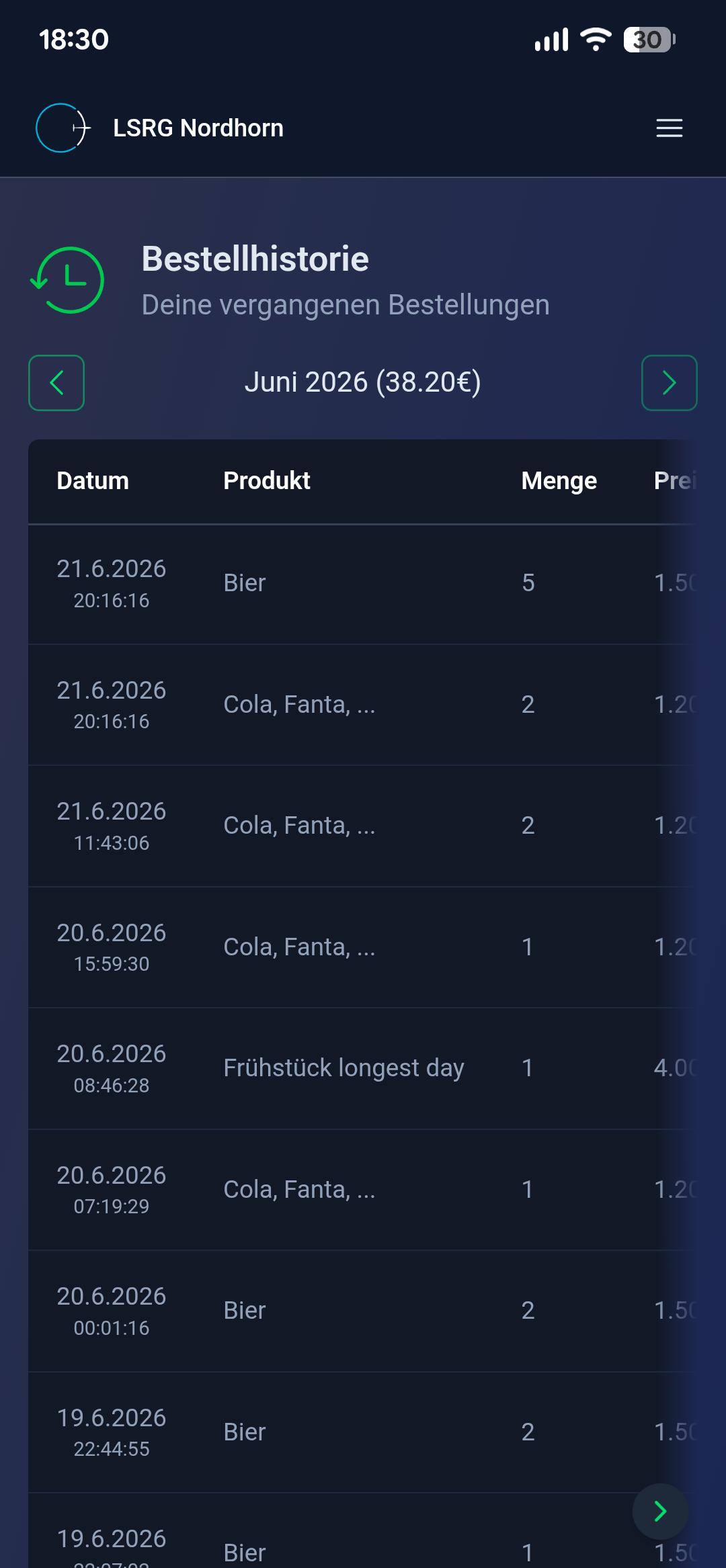Viewport: 726px width, 1568px height.
Task: Select the Cola, Fanta order at 15:59:30
Action: [x=363, y=947]
